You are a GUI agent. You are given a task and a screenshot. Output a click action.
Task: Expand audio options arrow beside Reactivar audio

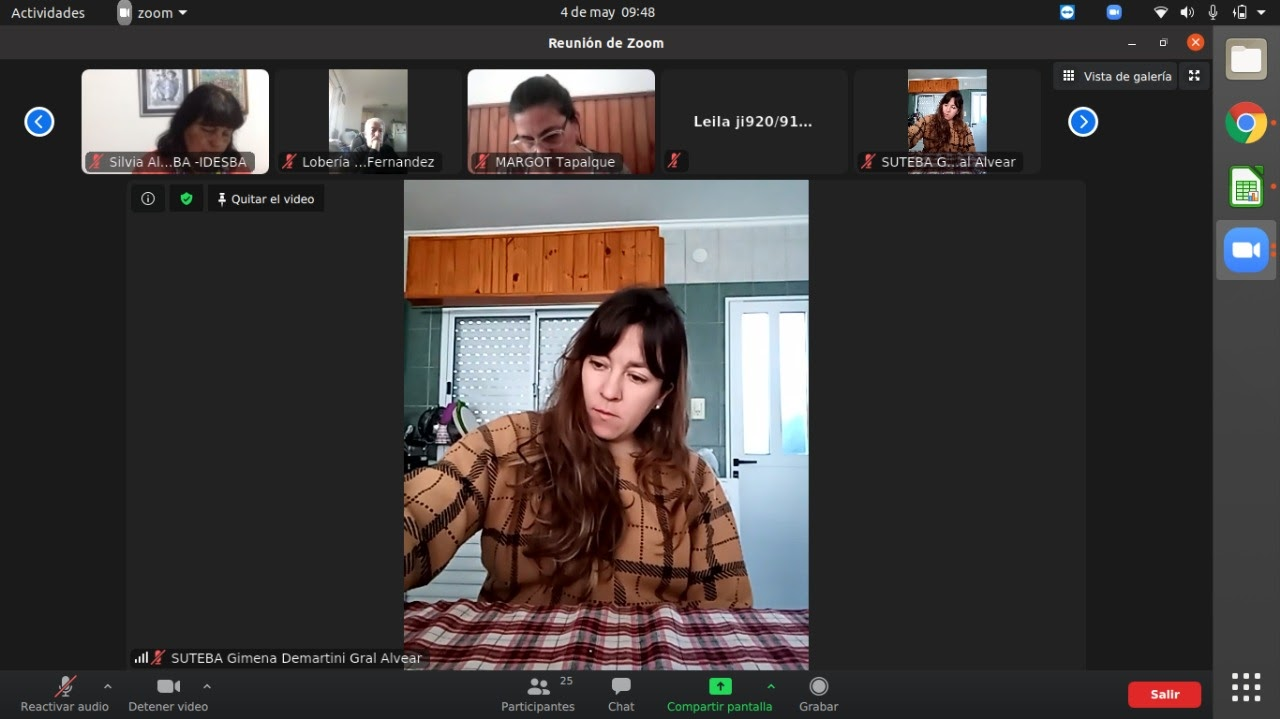click(x=108, y=686)
